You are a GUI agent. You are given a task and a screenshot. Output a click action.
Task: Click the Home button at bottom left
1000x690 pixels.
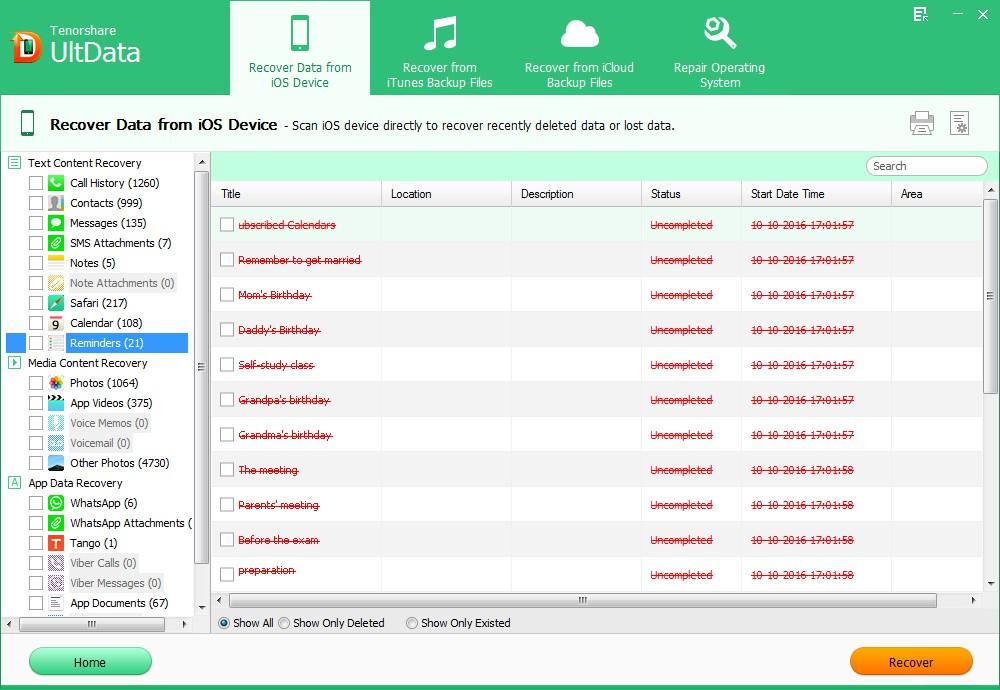(x=90, y=662)
